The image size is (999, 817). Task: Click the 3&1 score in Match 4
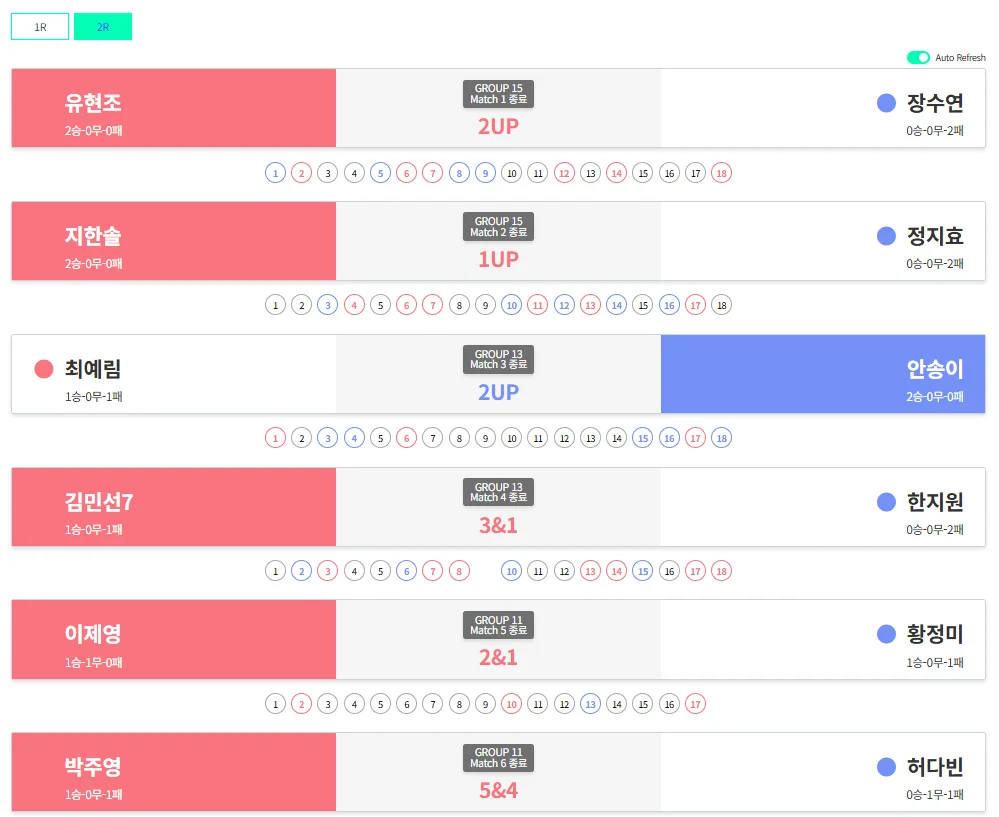(498, 524)
